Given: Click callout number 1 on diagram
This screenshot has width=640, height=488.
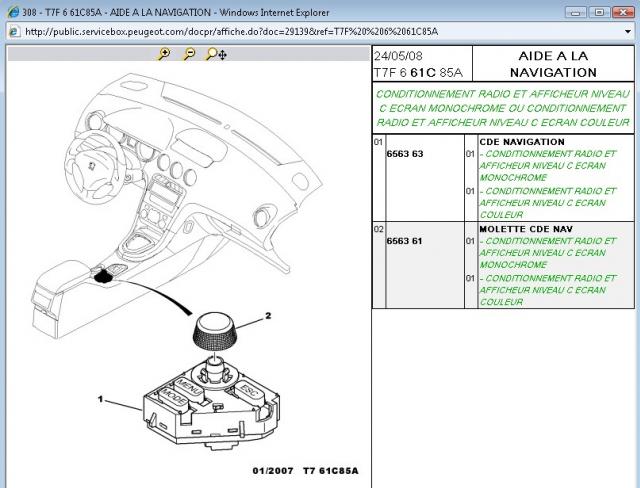Looking at the screenshot, I should coord(100,399).
